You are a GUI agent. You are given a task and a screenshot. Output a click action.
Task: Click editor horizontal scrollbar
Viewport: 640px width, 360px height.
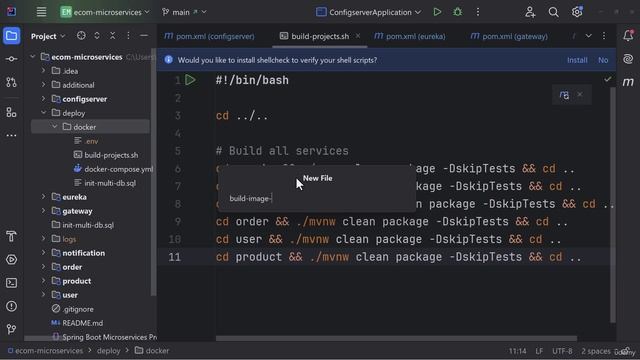pyautogui.click(x=396, y=338)
